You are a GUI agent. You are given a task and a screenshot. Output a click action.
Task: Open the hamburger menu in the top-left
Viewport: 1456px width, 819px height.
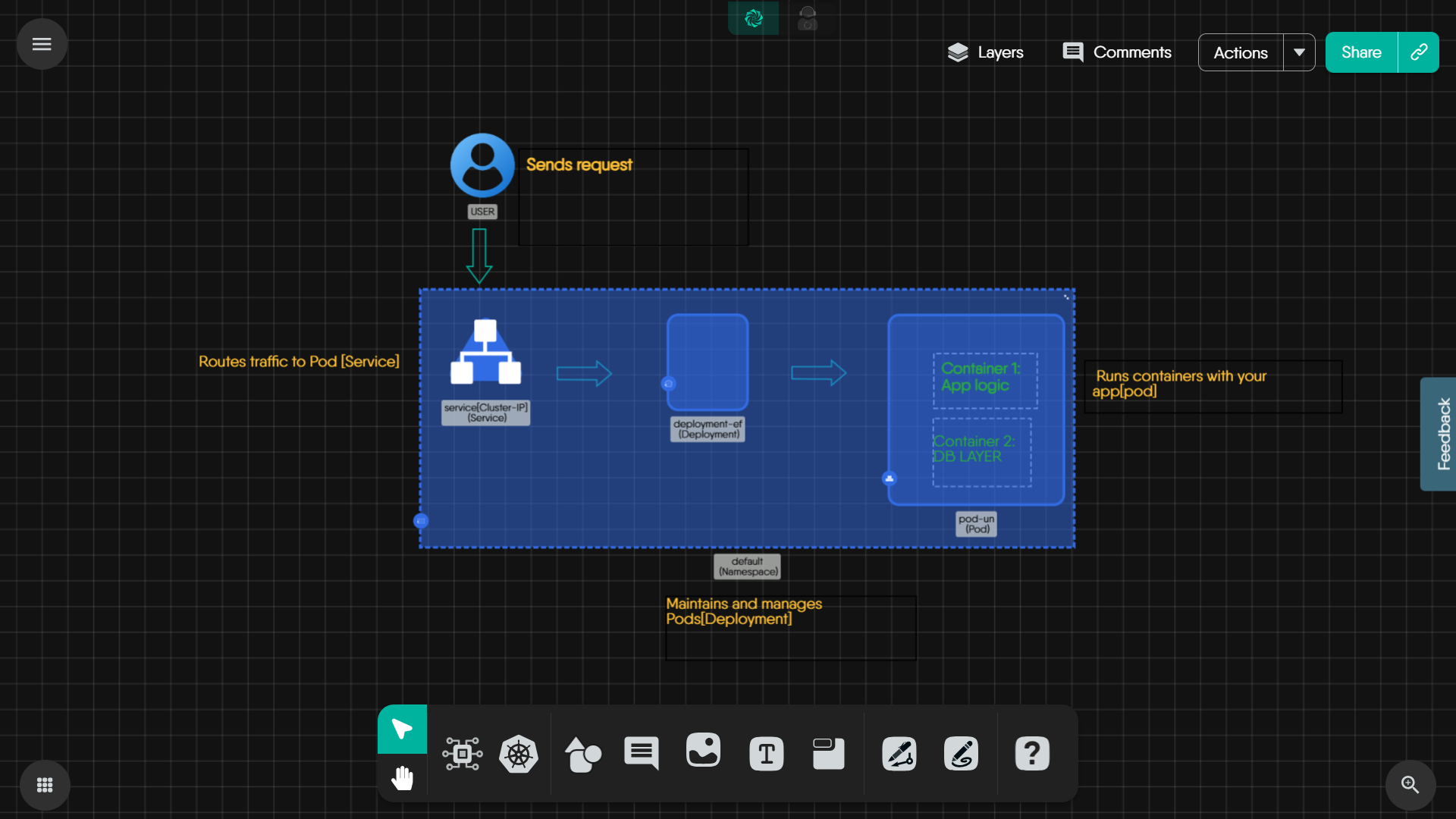41,44
